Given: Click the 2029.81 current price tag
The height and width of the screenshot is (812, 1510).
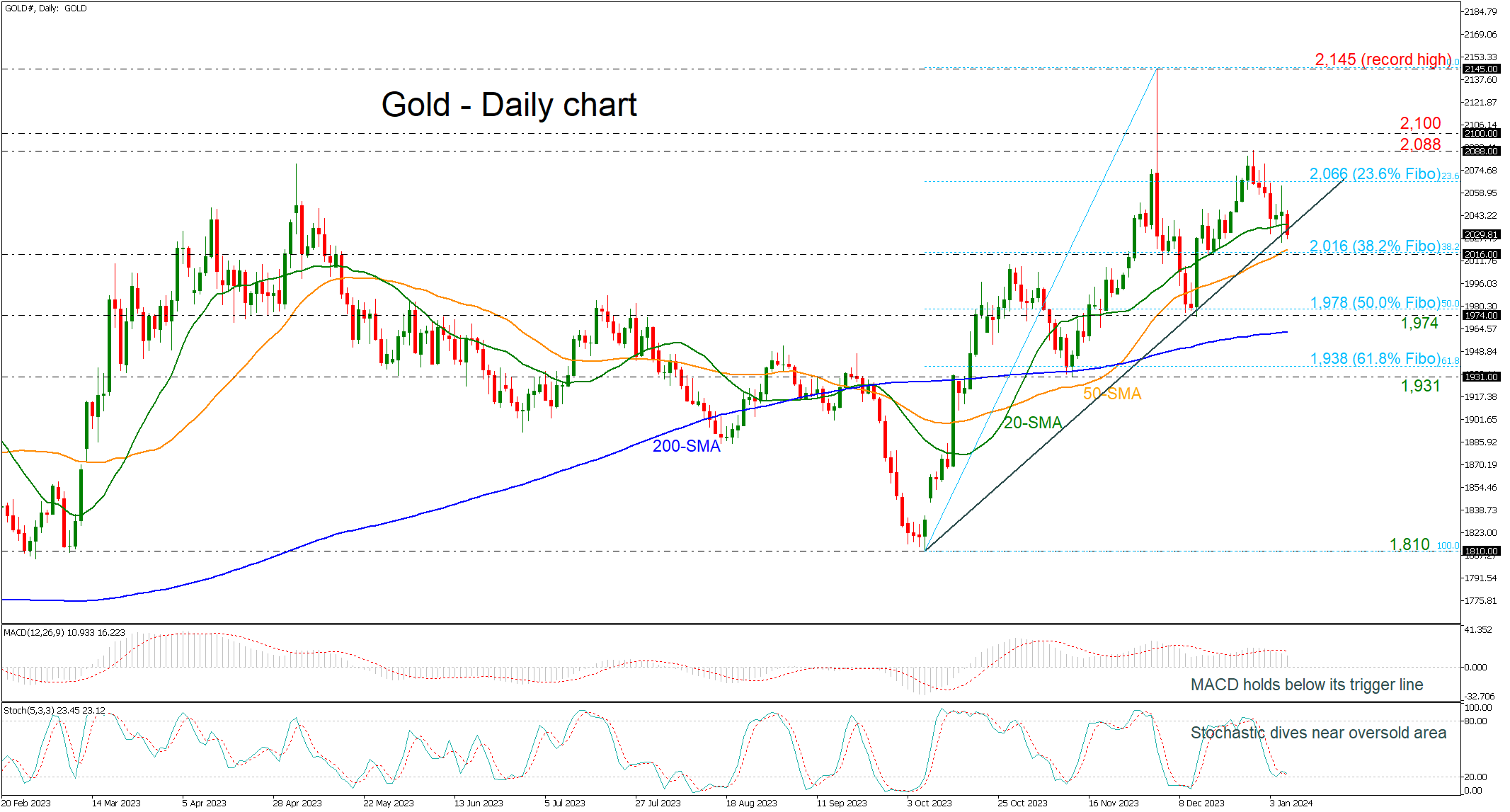Looking at the screenshot, I should click(x=1480, y=234).
